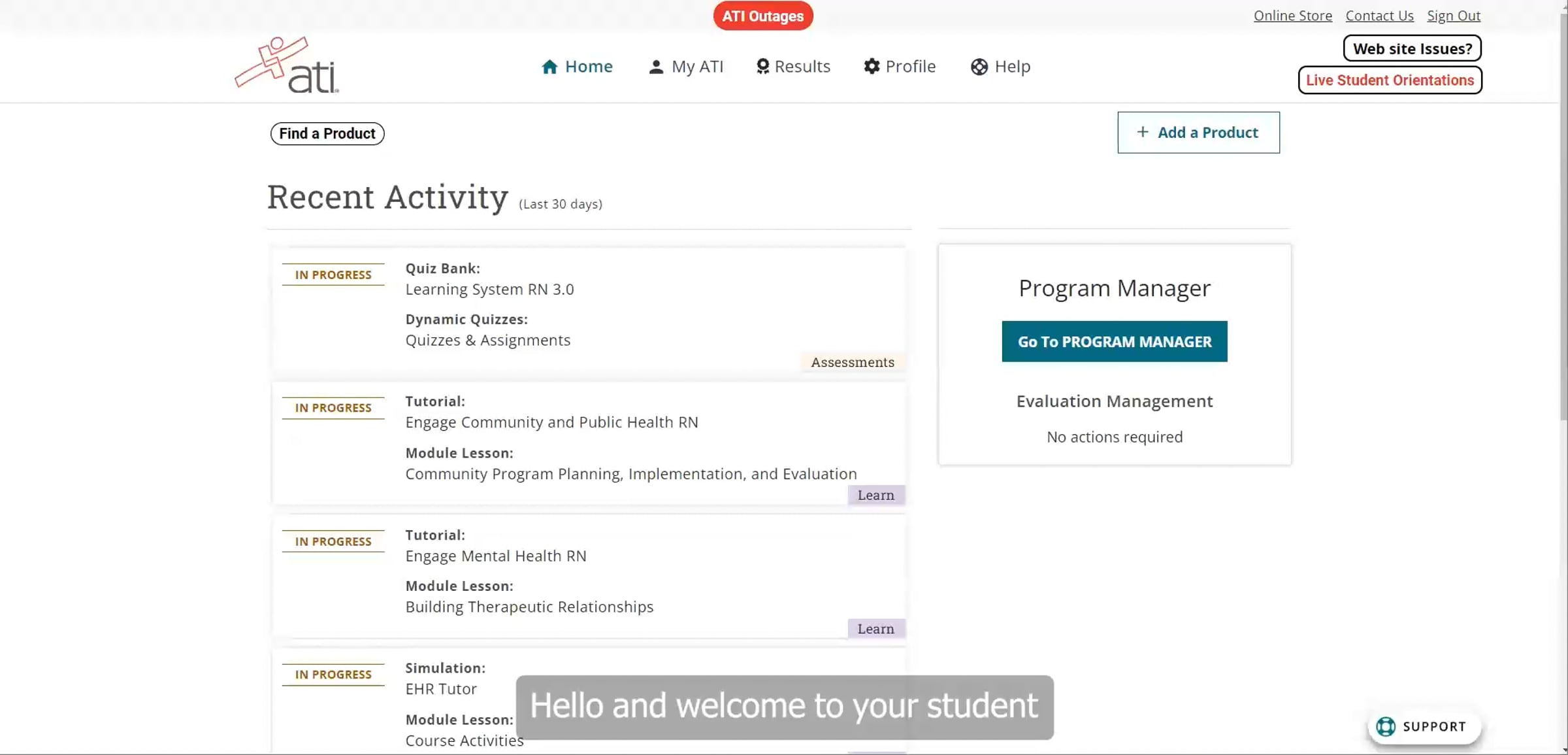Click the Add a Product label
The image size is (1568, 755).
1207,132
